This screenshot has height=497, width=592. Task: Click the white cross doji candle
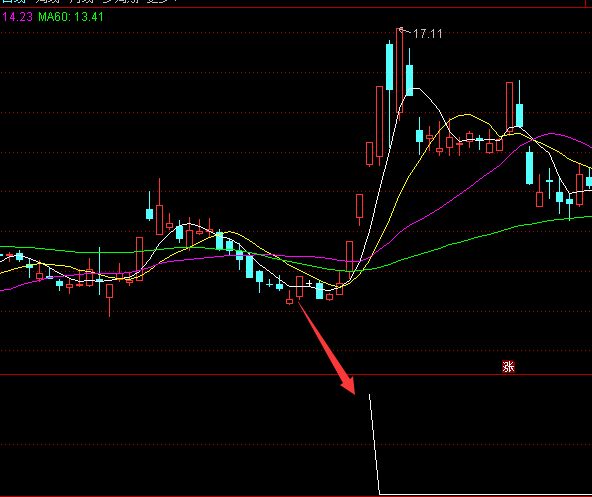tap(309, 283)
